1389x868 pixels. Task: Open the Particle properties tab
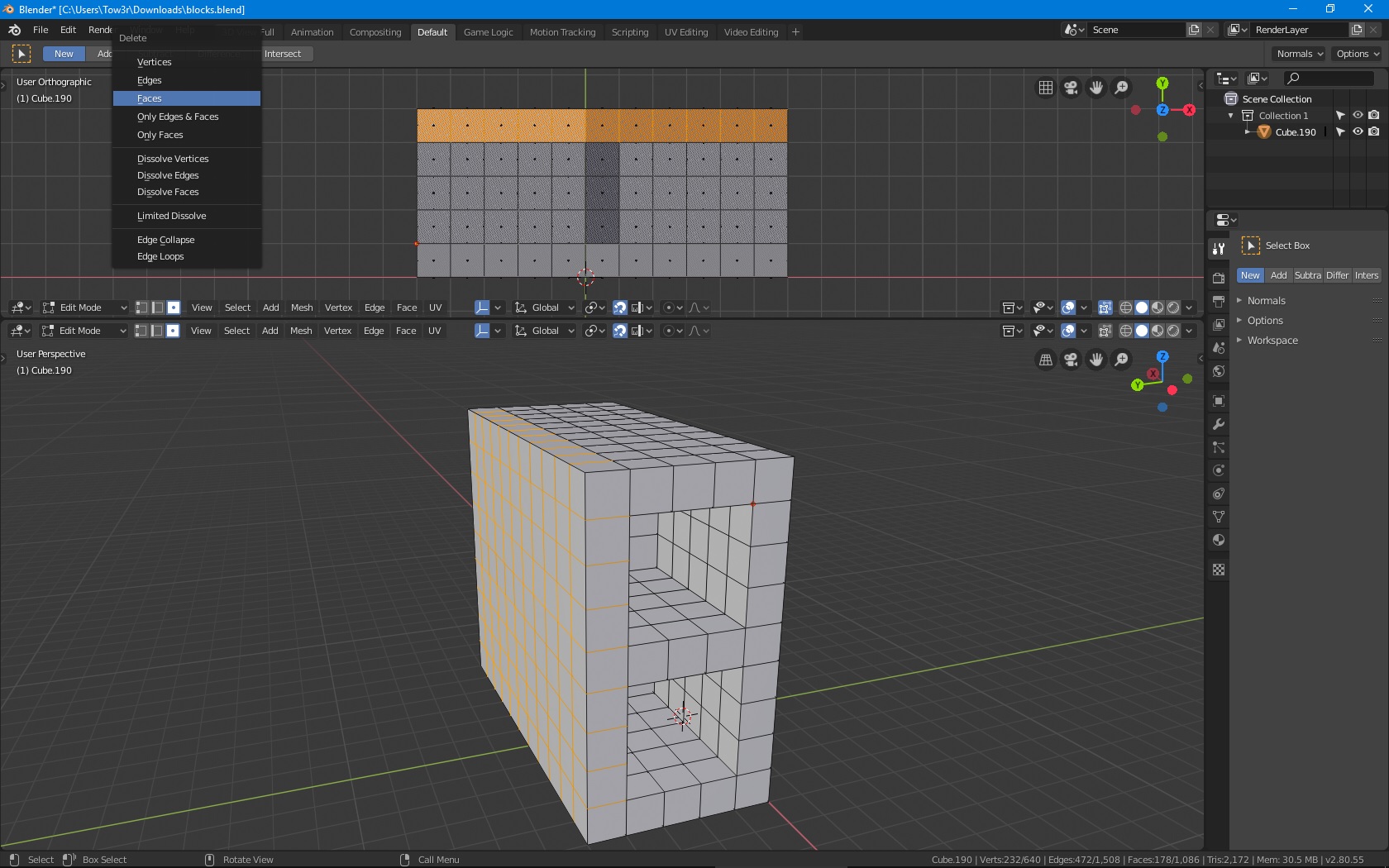click(1218, 447)
